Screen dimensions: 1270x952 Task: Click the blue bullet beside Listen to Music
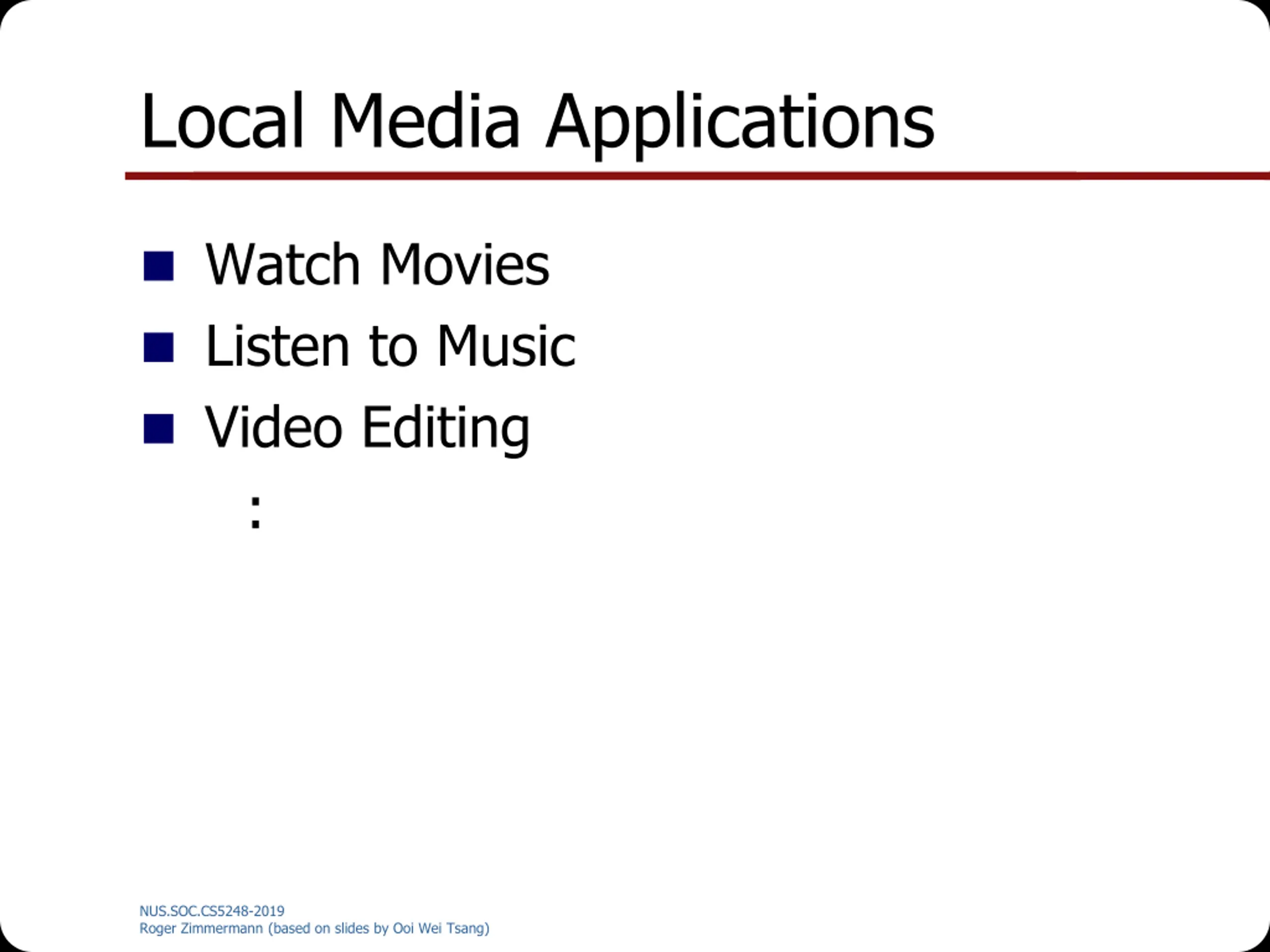(x=158, y=348)
